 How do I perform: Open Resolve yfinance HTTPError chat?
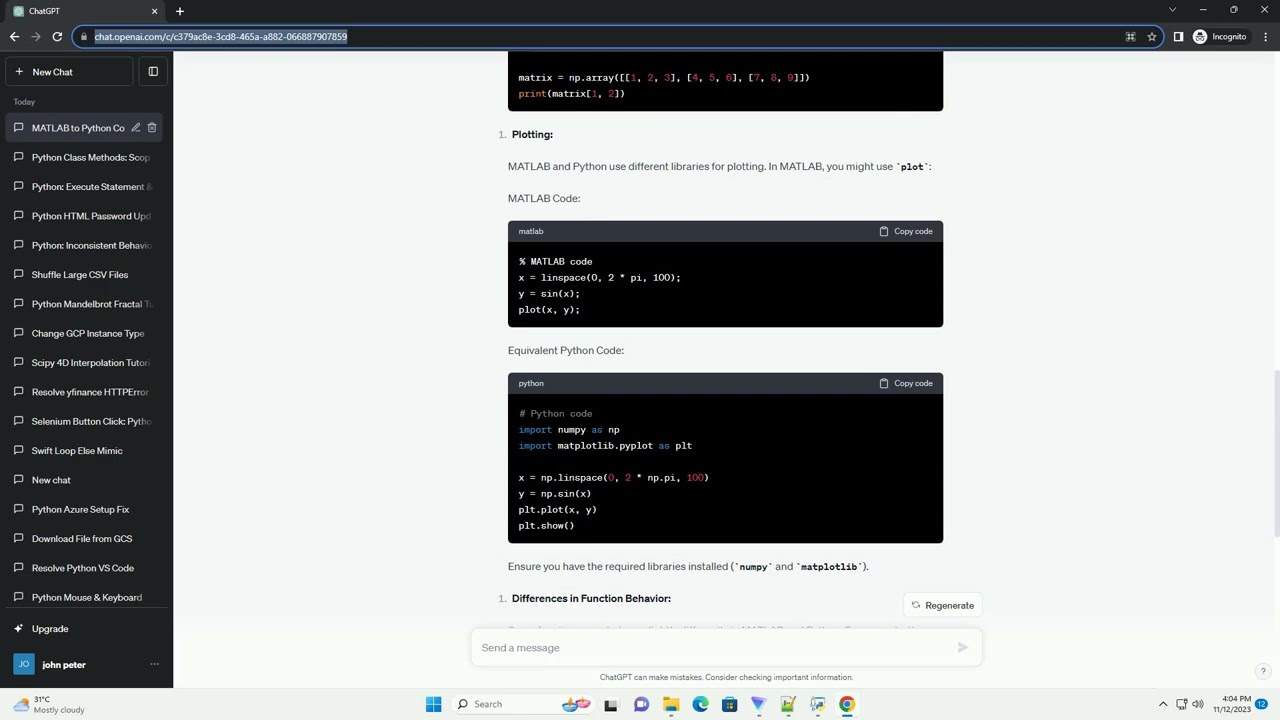[x=86, y=392]
